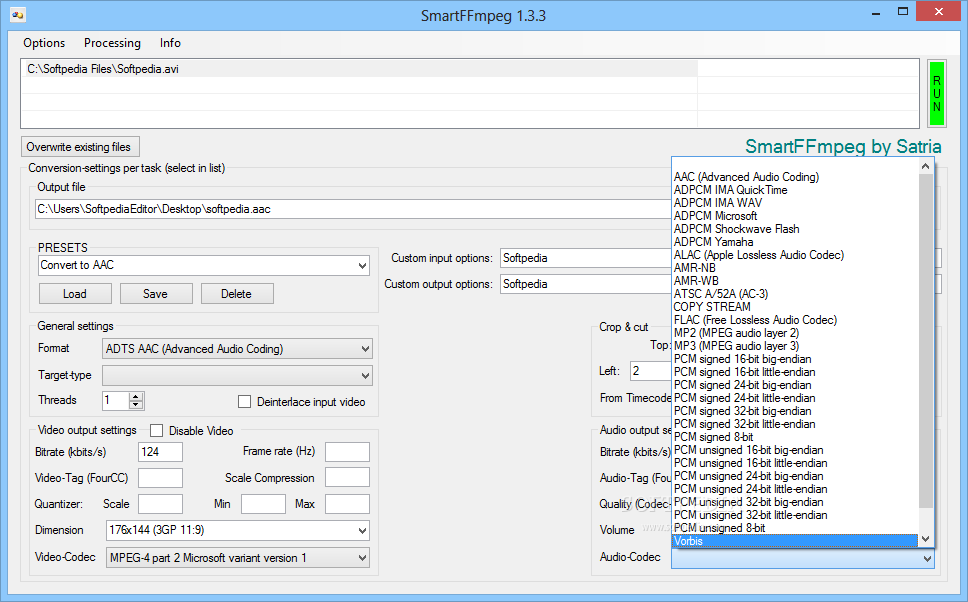Choose ADPCM Shockwave Flash codec
The width and height of the screenshot is (968, 602).
[x=795, y=229]
